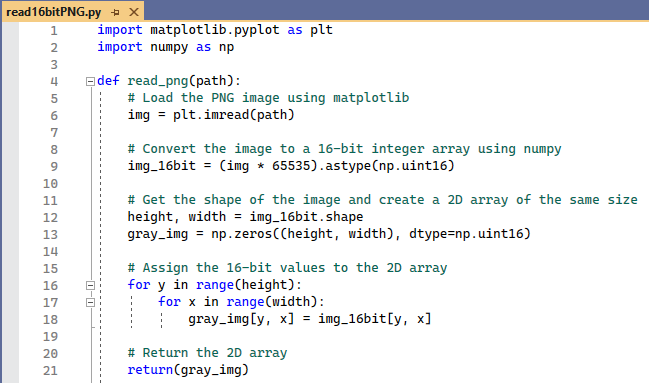Click the pin icon on read16bitPNG.py tab
649x383 pixels.
(115, 12)
